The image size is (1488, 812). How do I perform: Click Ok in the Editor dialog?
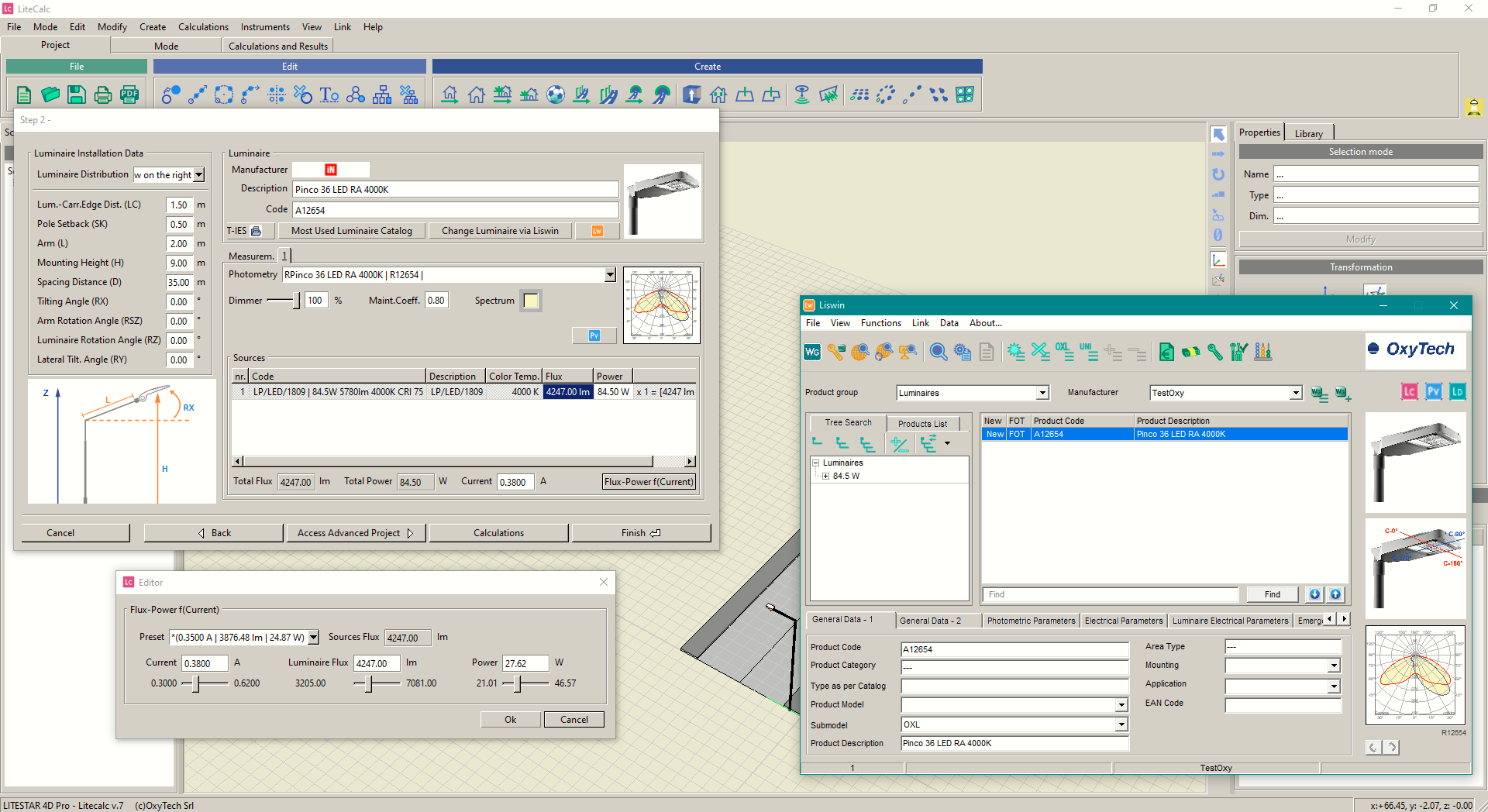[510, 720]
